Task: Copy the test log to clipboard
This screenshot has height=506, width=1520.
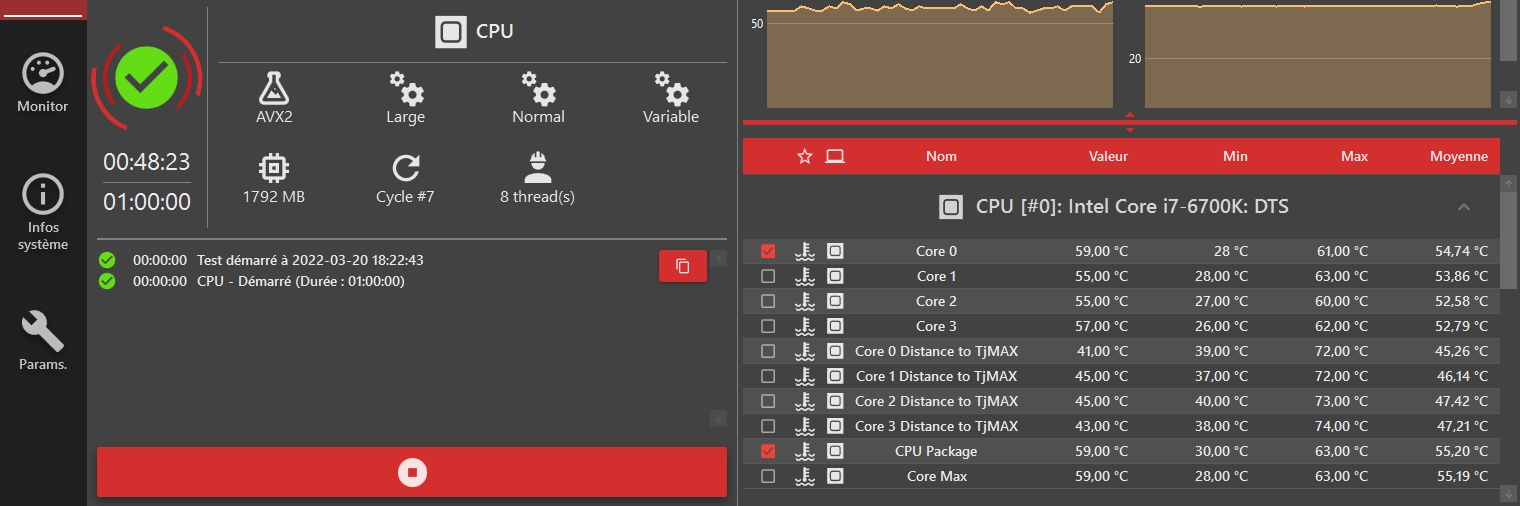Action: tap(683, 266)
